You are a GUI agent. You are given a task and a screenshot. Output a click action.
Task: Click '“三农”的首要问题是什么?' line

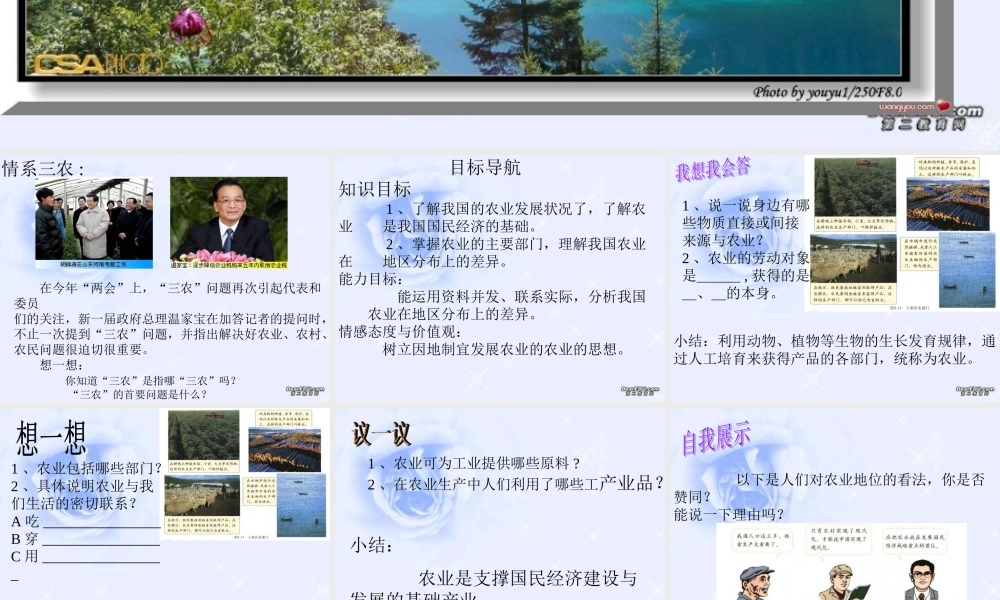(x=138, y=394)
